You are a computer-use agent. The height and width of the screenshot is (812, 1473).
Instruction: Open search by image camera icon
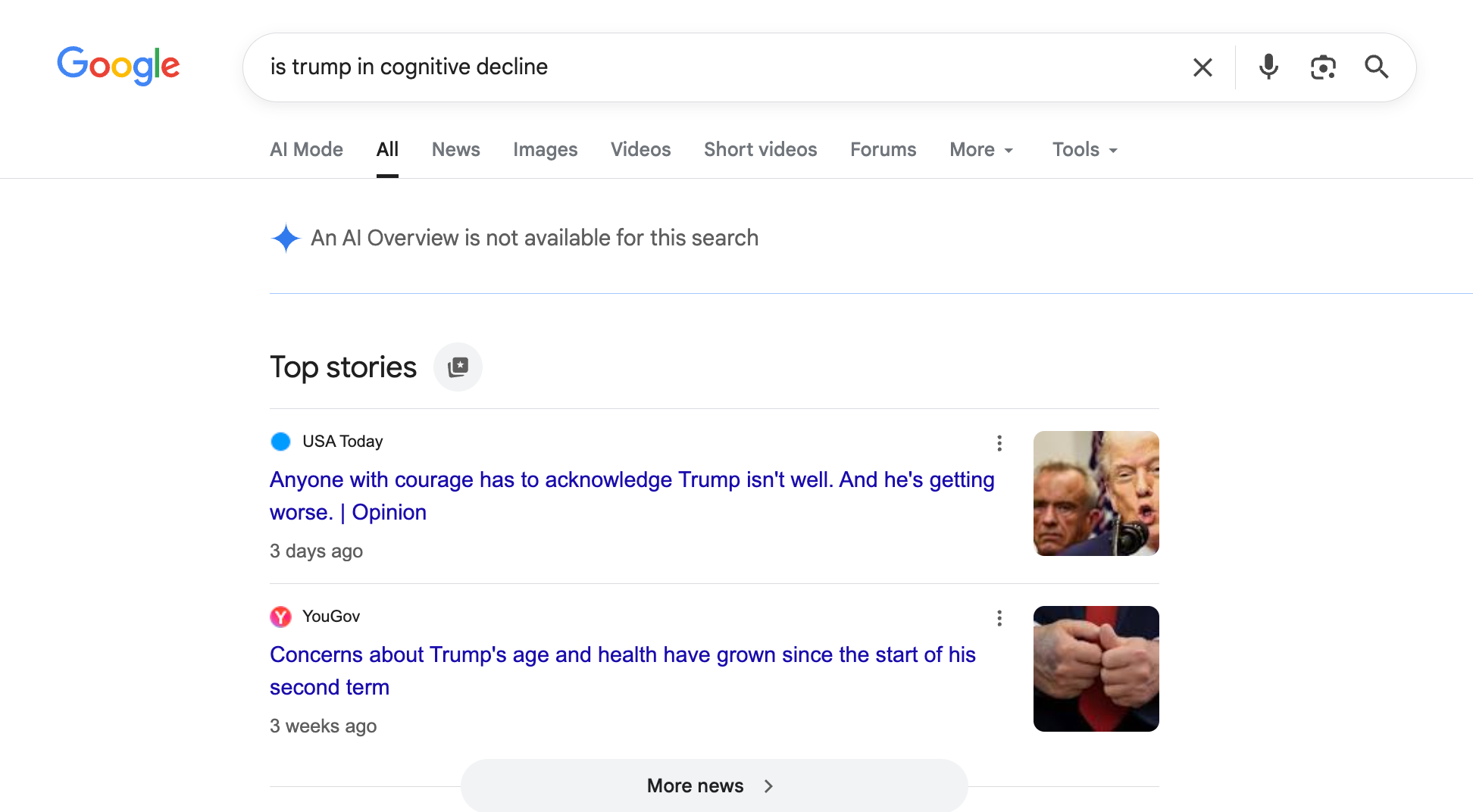(x=1323, y=67)
